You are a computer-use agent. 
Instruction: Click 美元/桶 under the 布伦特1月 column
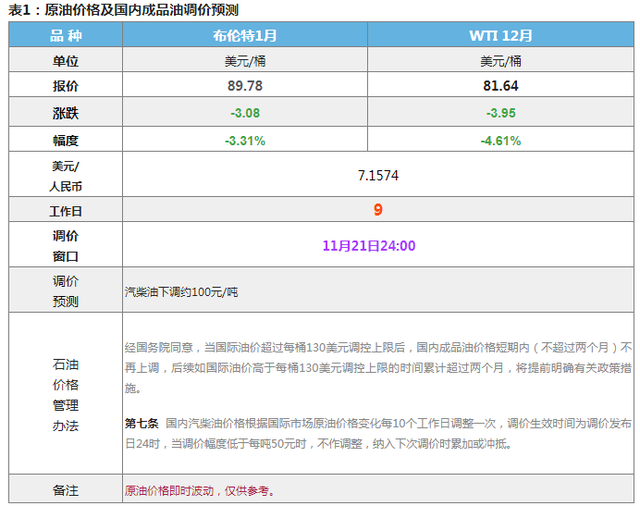(245, 61)
